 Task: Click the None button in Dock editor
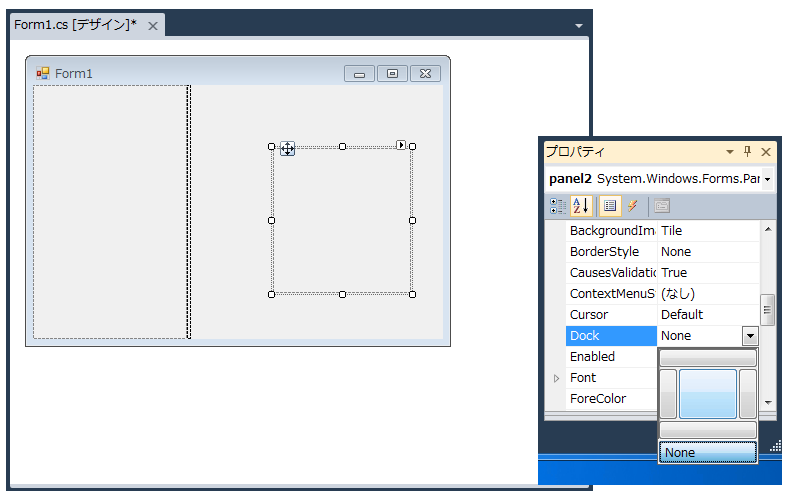coord(708,453)
